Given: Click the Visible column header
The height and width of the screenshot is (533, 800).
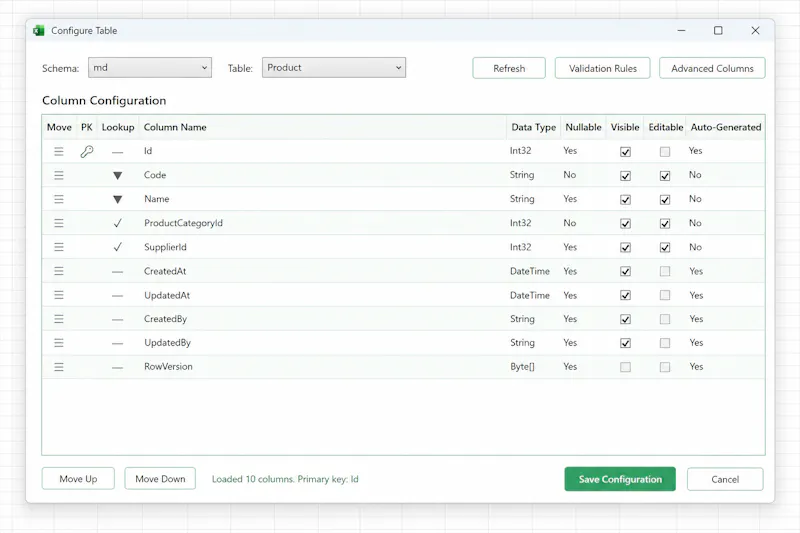Looking at the screenshot, I should [625, 127].
